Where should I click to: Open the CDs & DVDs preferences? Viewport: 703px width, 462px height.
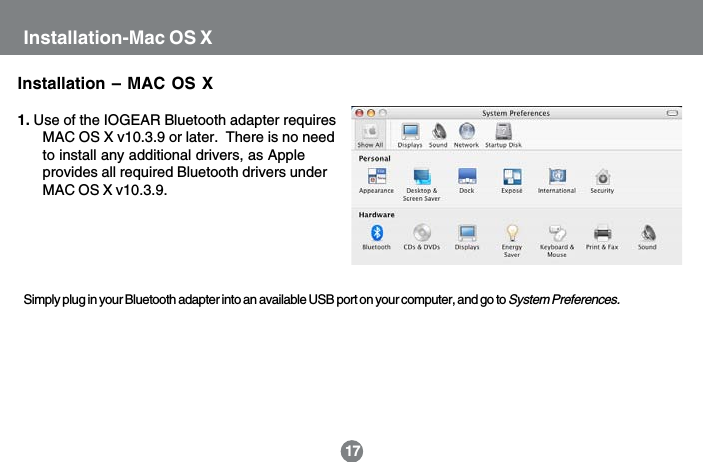tap(421, 237)
